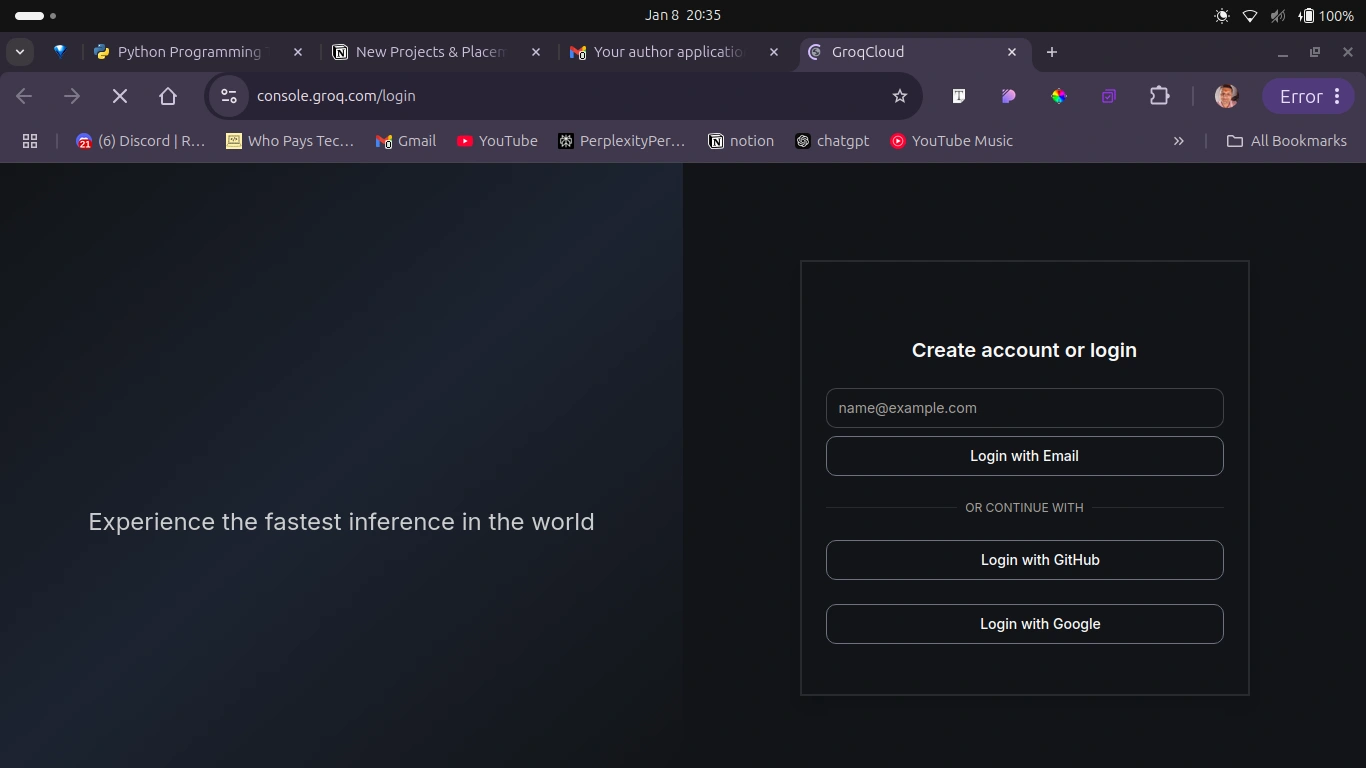Click the Login with Google button
This screenshot has height=768, width=1366.
point(1024,624)
